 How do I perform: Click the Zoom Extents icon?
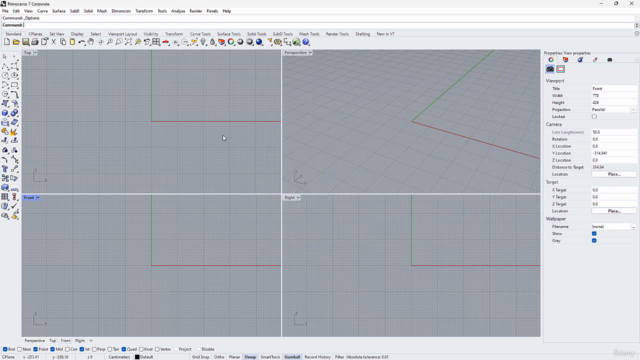coord(128,42)
